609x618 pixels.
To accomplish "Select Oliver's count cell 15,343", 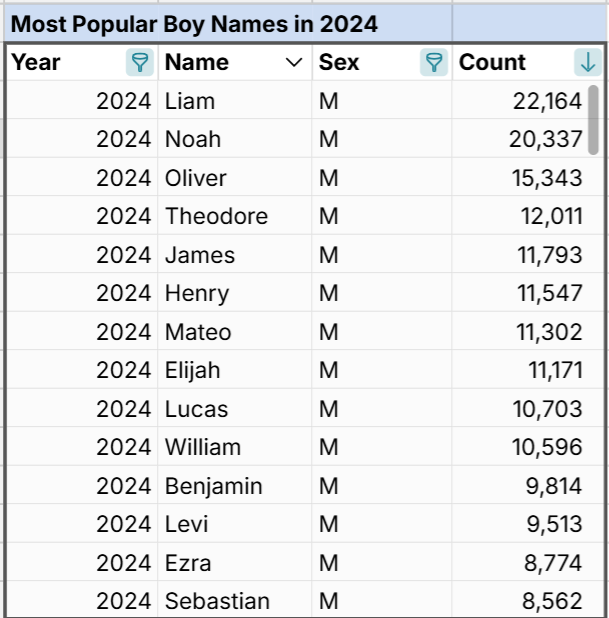I will (x=545, y=178).
